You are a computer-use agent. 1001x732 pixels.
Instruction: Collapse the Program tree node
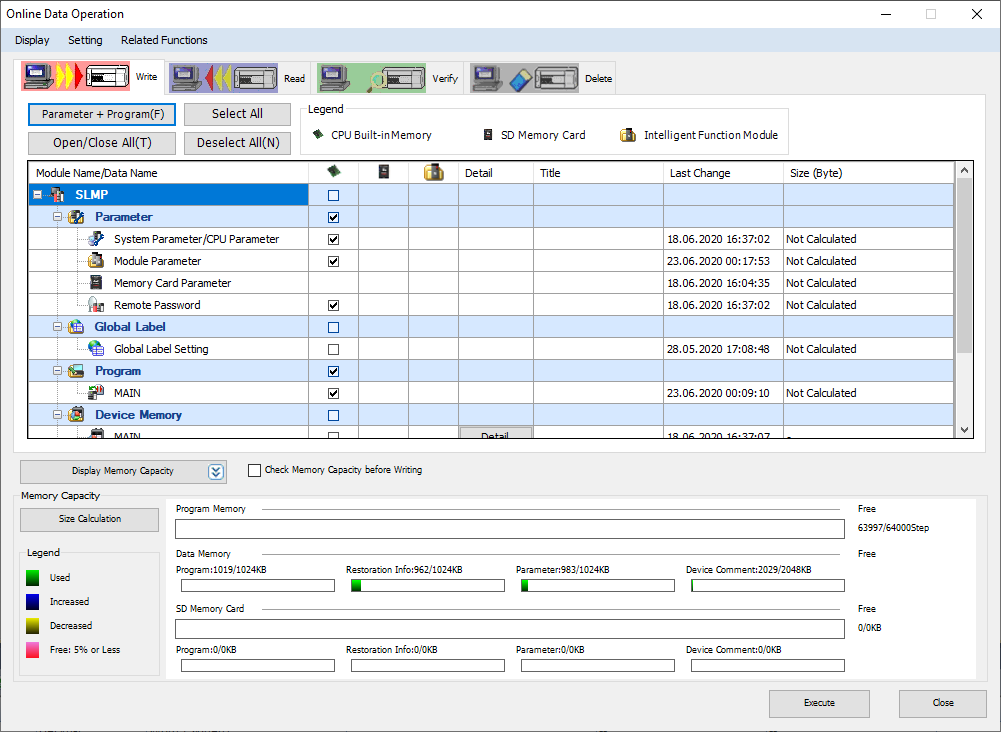pyautogui.click(x=57, y=371)
